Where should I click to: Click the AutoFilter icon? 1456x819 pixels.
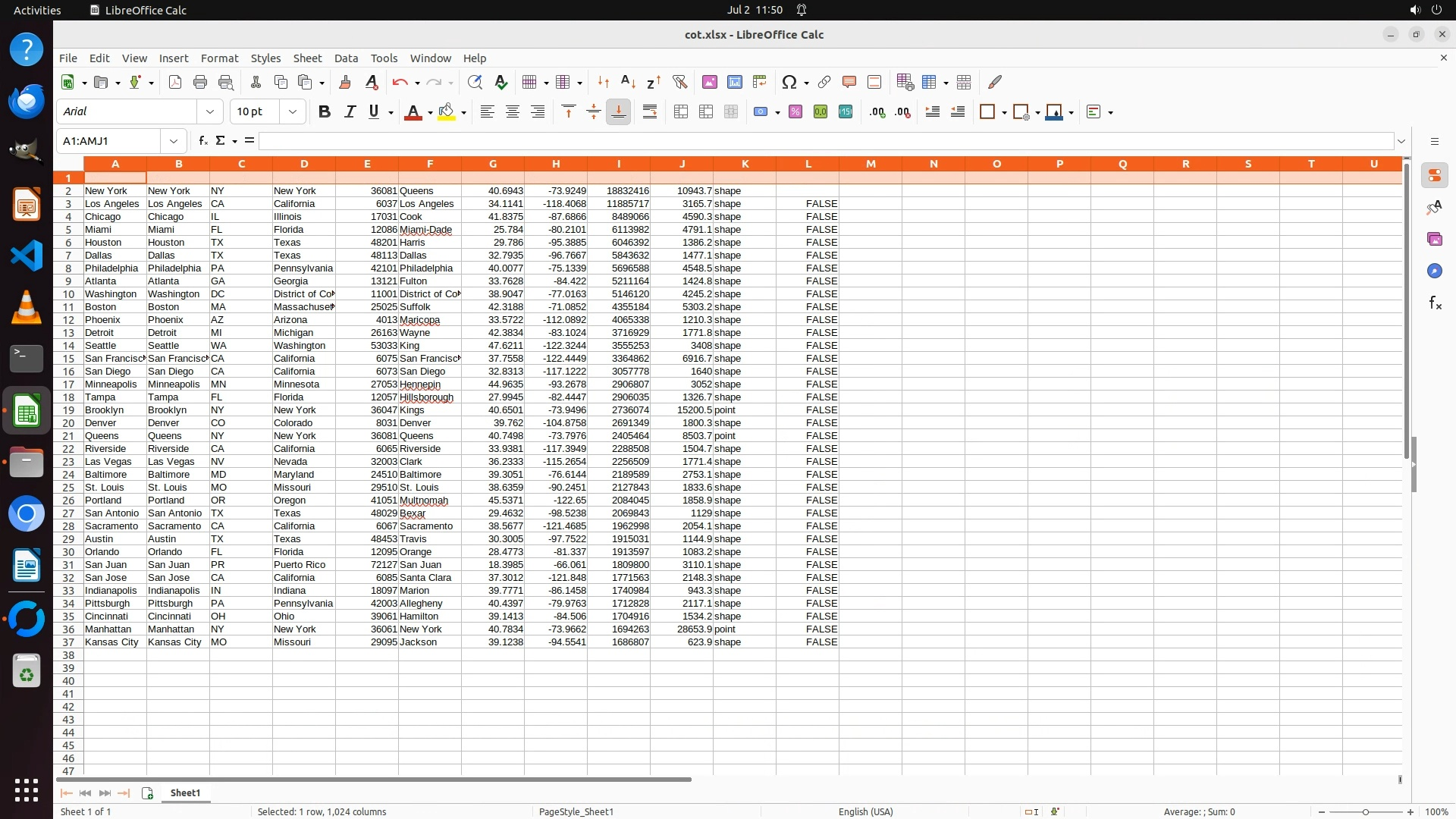click(x=679, y=82)
